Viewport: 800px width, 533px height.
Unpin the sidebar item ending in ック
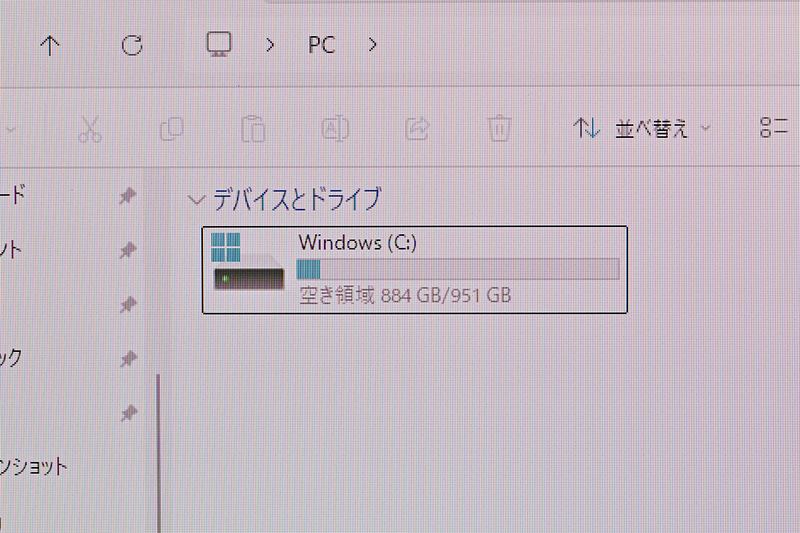click(x=129, y=359)
